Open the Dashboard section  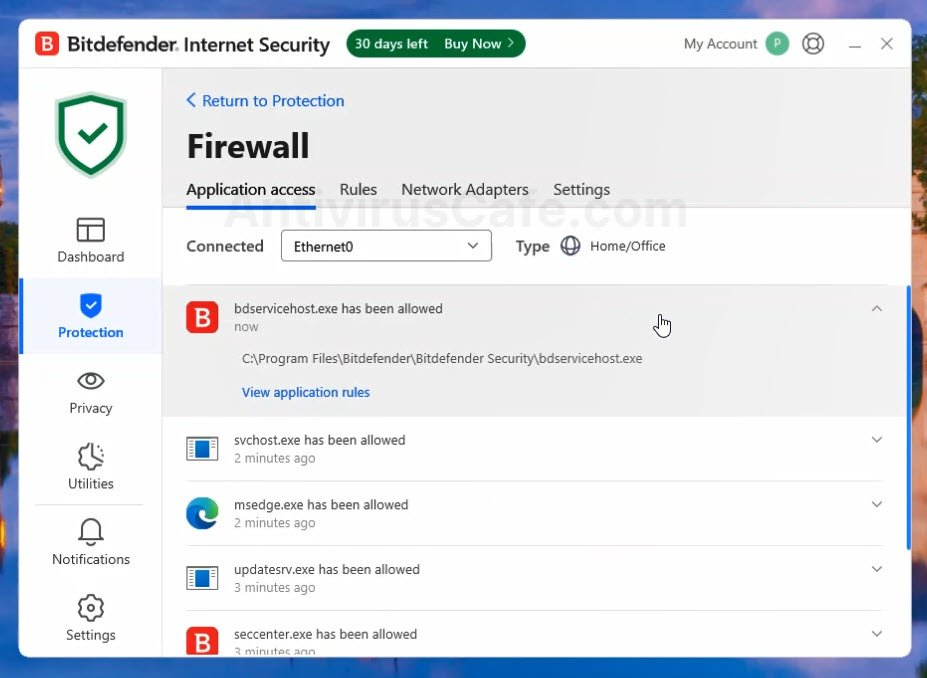[90, 240]
